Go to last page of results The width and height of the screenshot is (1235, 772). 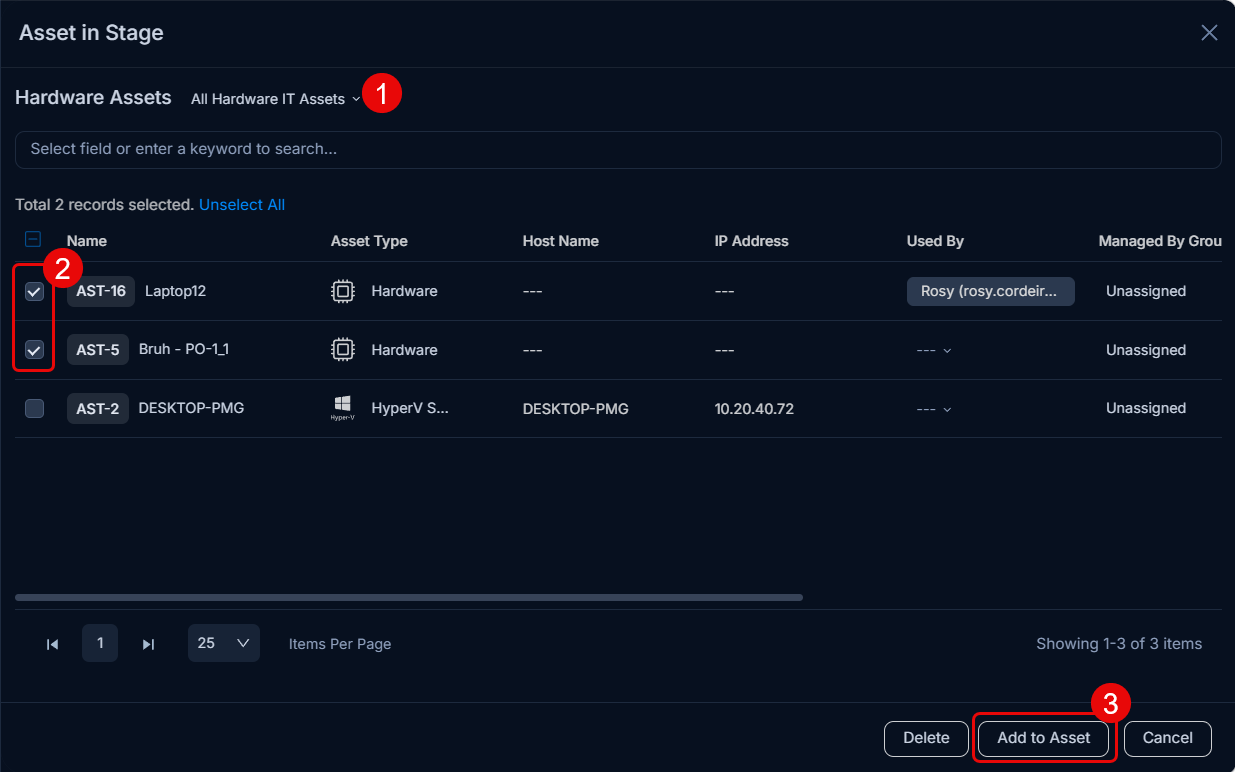pyautogui.click(x=148, y=644)
